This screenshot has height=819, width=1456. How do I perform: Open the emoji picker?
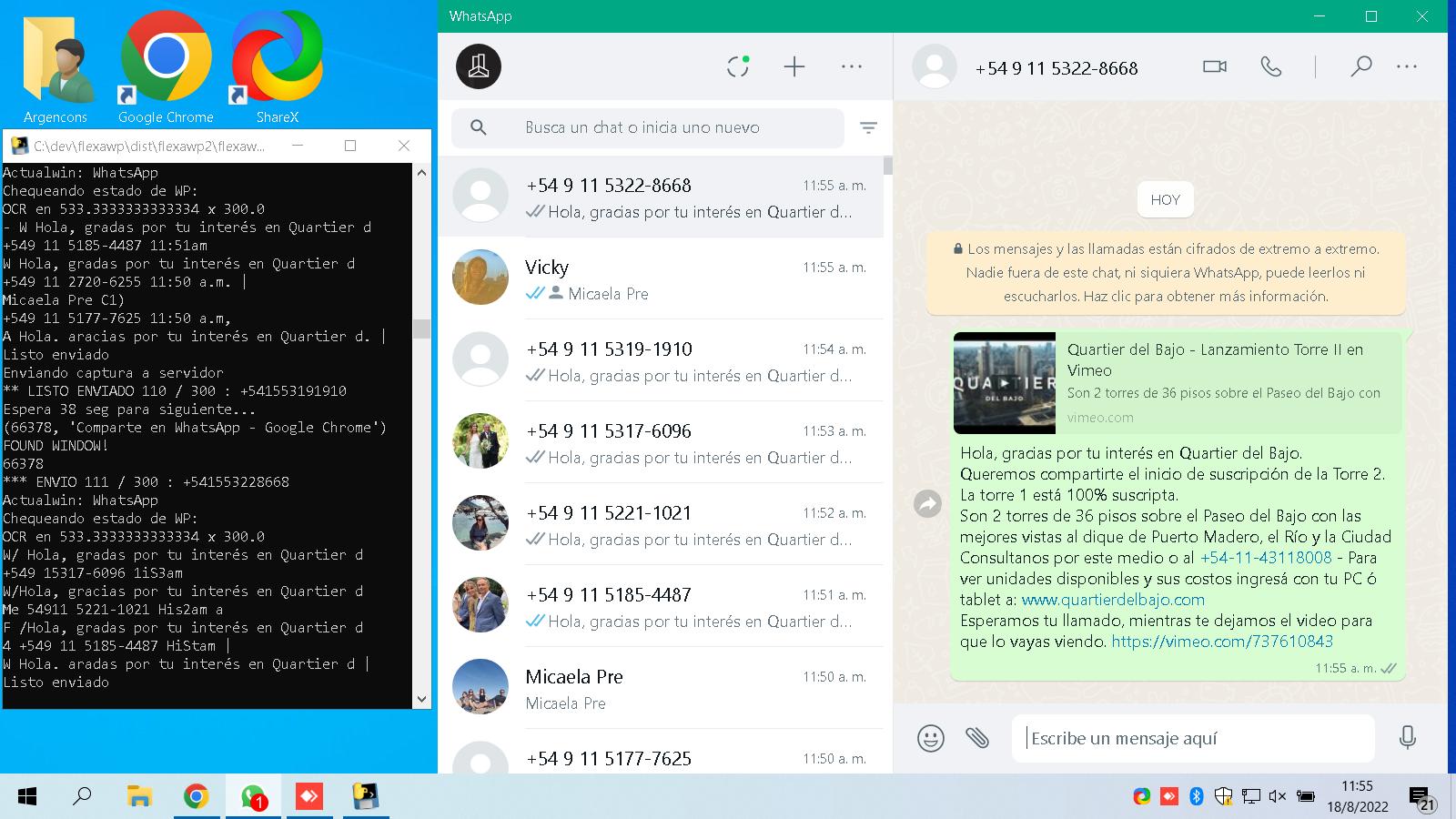(931, 737)
